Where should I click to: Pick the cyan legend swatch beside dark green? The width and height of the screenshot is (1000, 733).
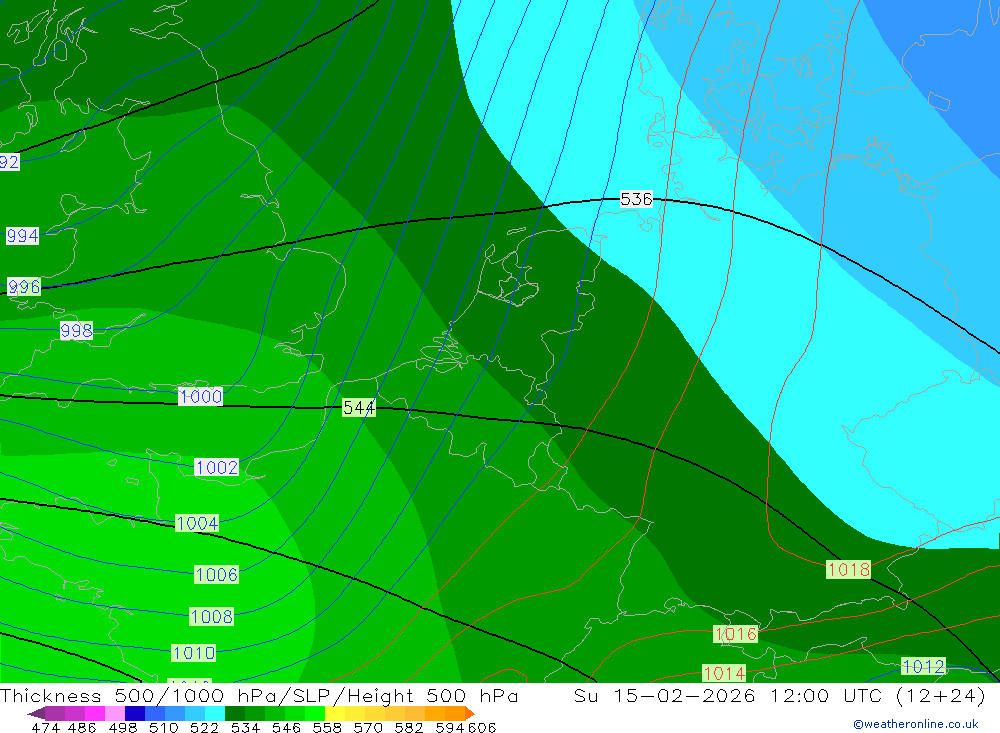pyautogui.click(x=215, y=713)
